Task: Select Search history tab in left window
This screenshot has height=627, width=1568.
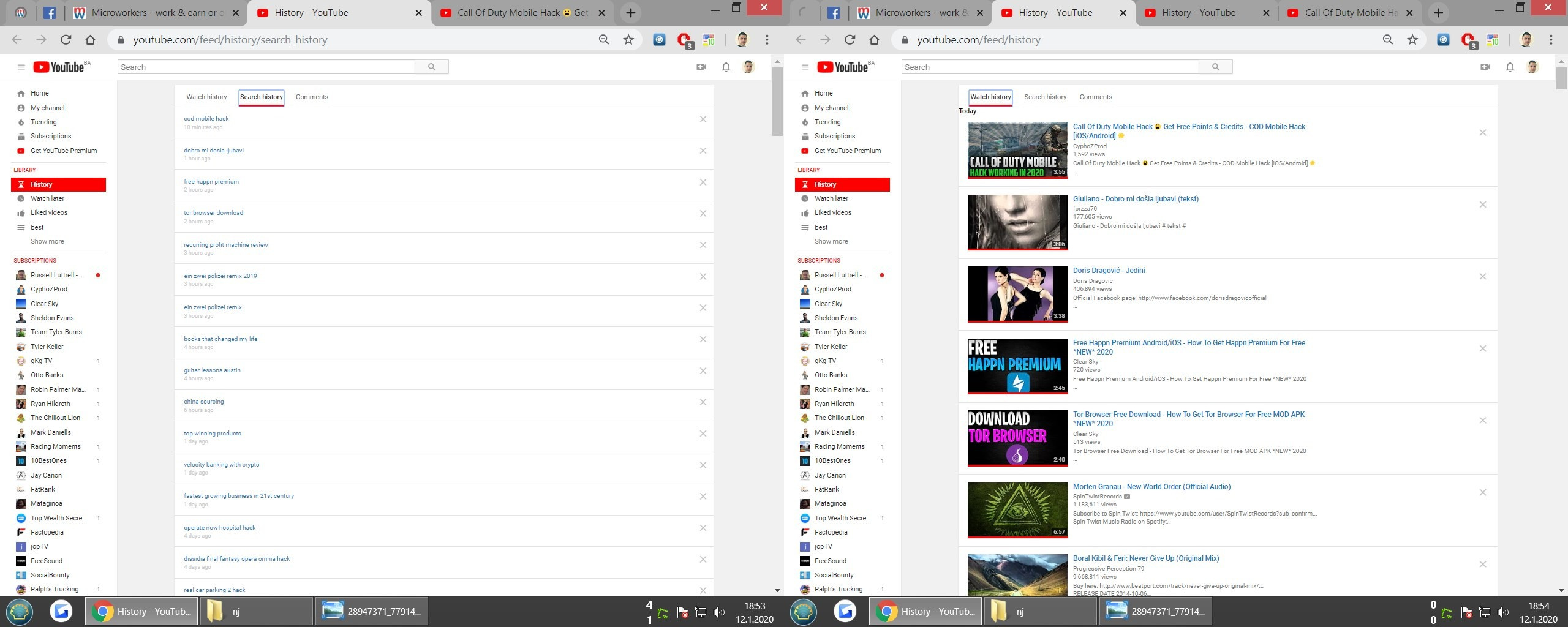Action: tap(262, 97)
